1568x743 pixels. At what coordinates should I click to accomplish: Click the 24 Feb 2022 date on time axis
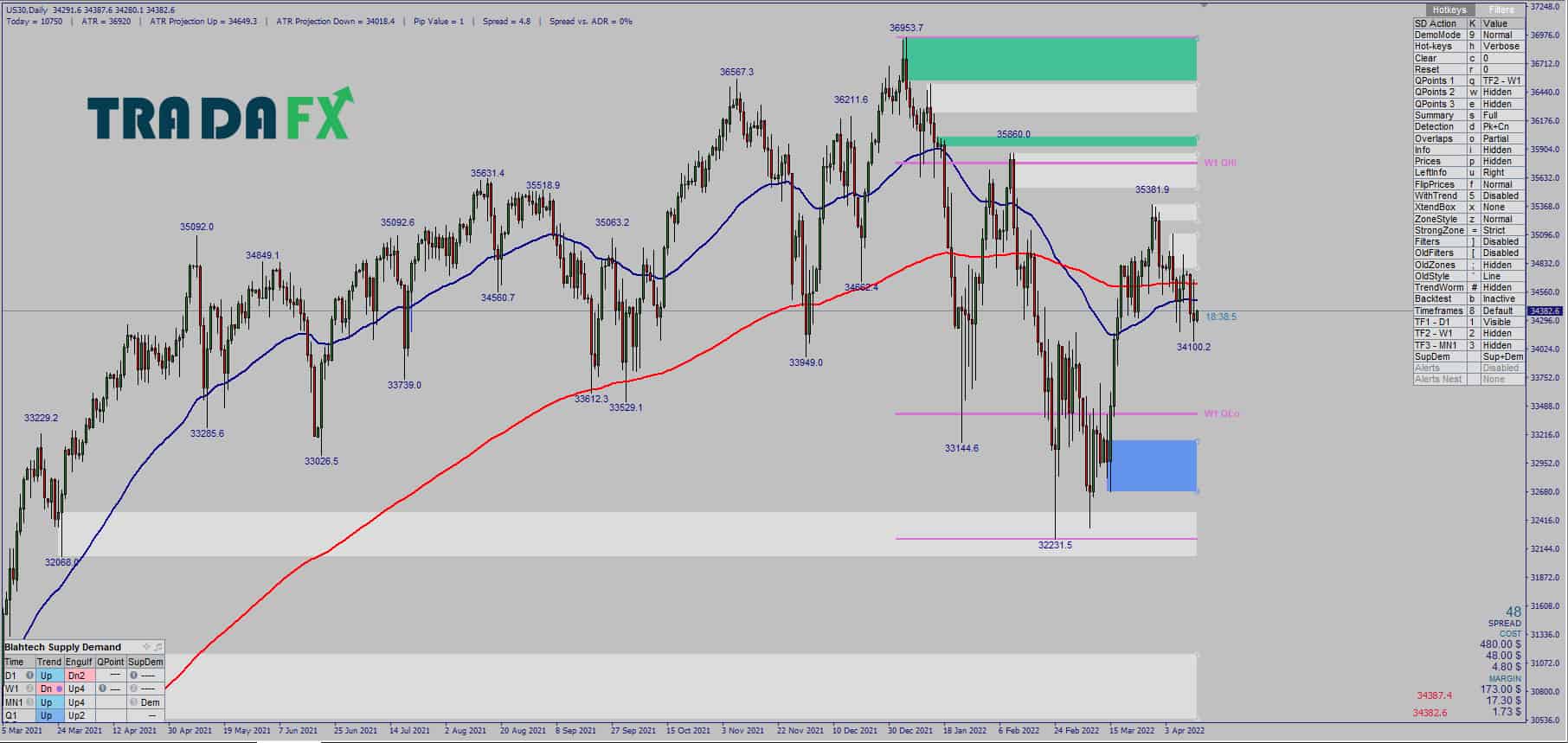coord(1076,730)
